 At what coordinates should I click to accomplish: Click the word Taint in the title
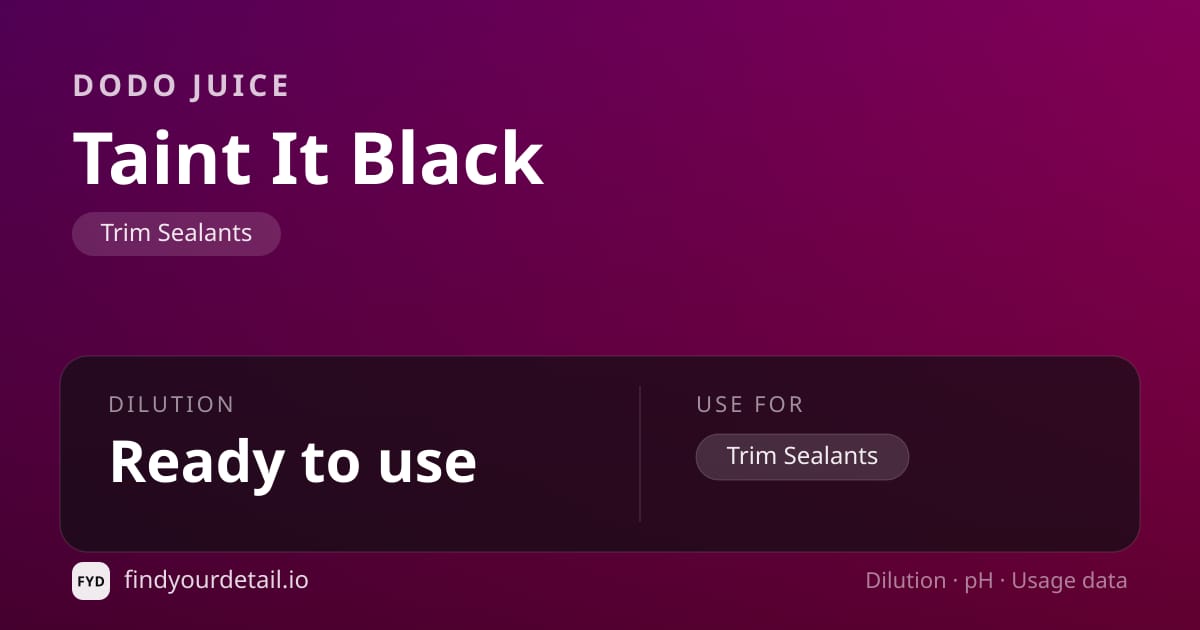(162, 159)
